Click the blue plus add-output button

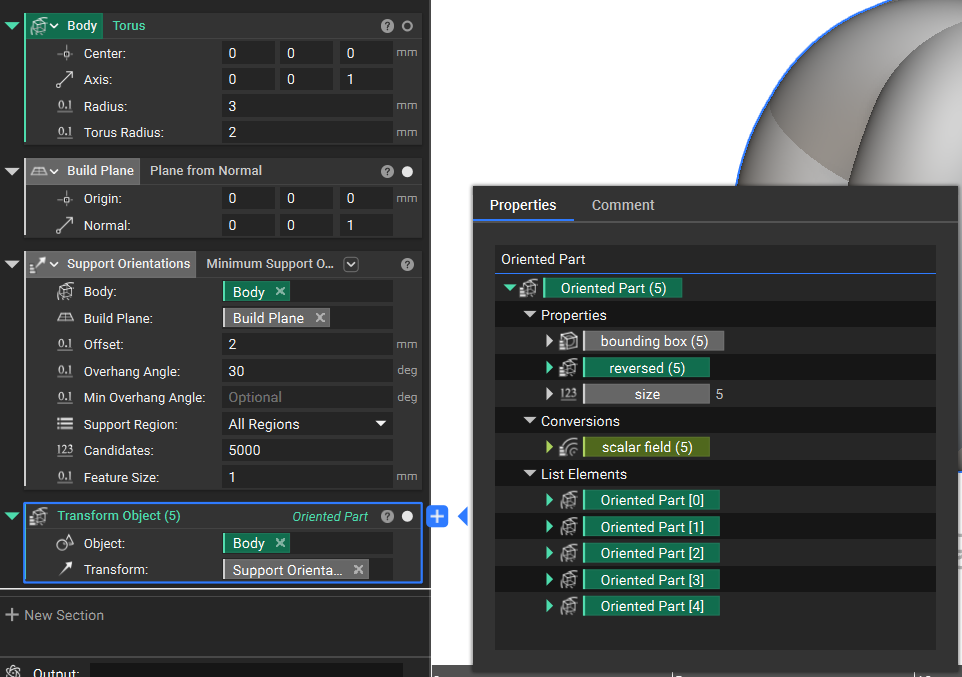437,516
